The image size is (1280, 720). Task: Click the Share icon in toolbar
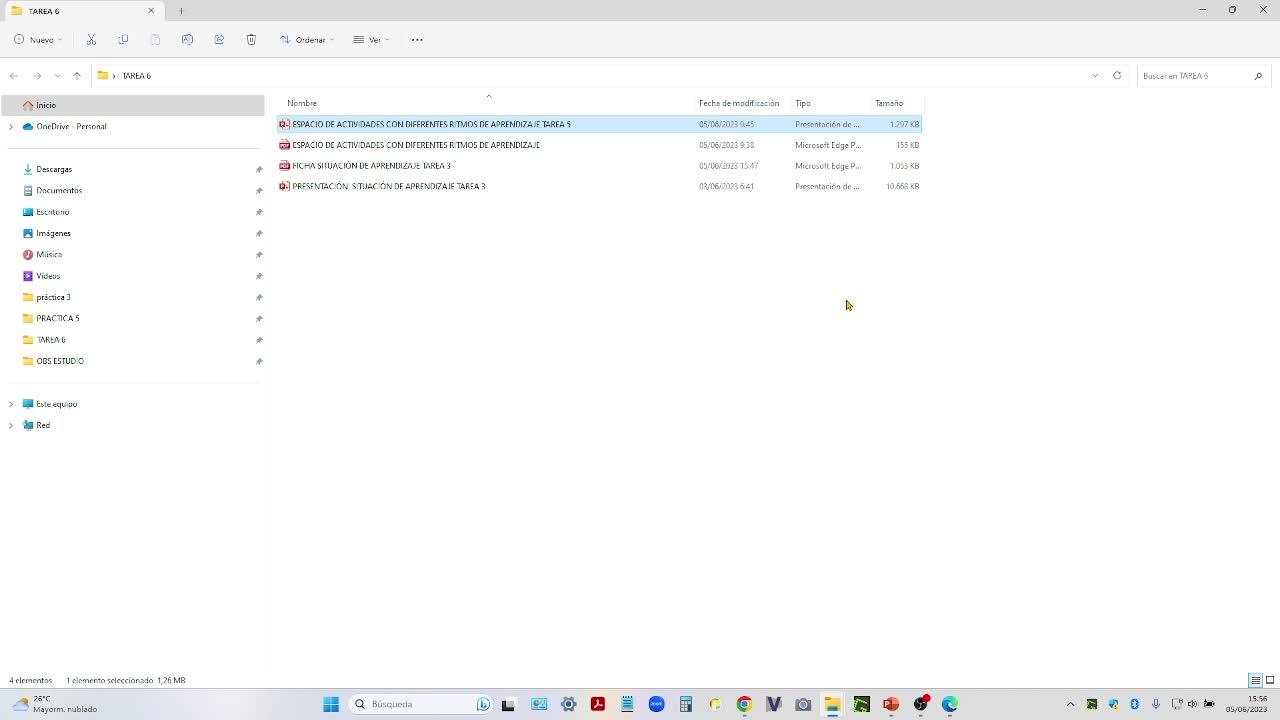click(219, 40)
